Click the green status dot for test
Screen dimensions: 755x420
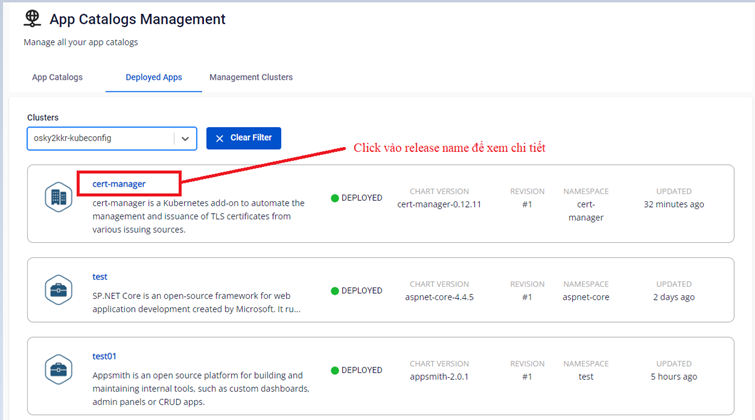[x=335, y=291]
